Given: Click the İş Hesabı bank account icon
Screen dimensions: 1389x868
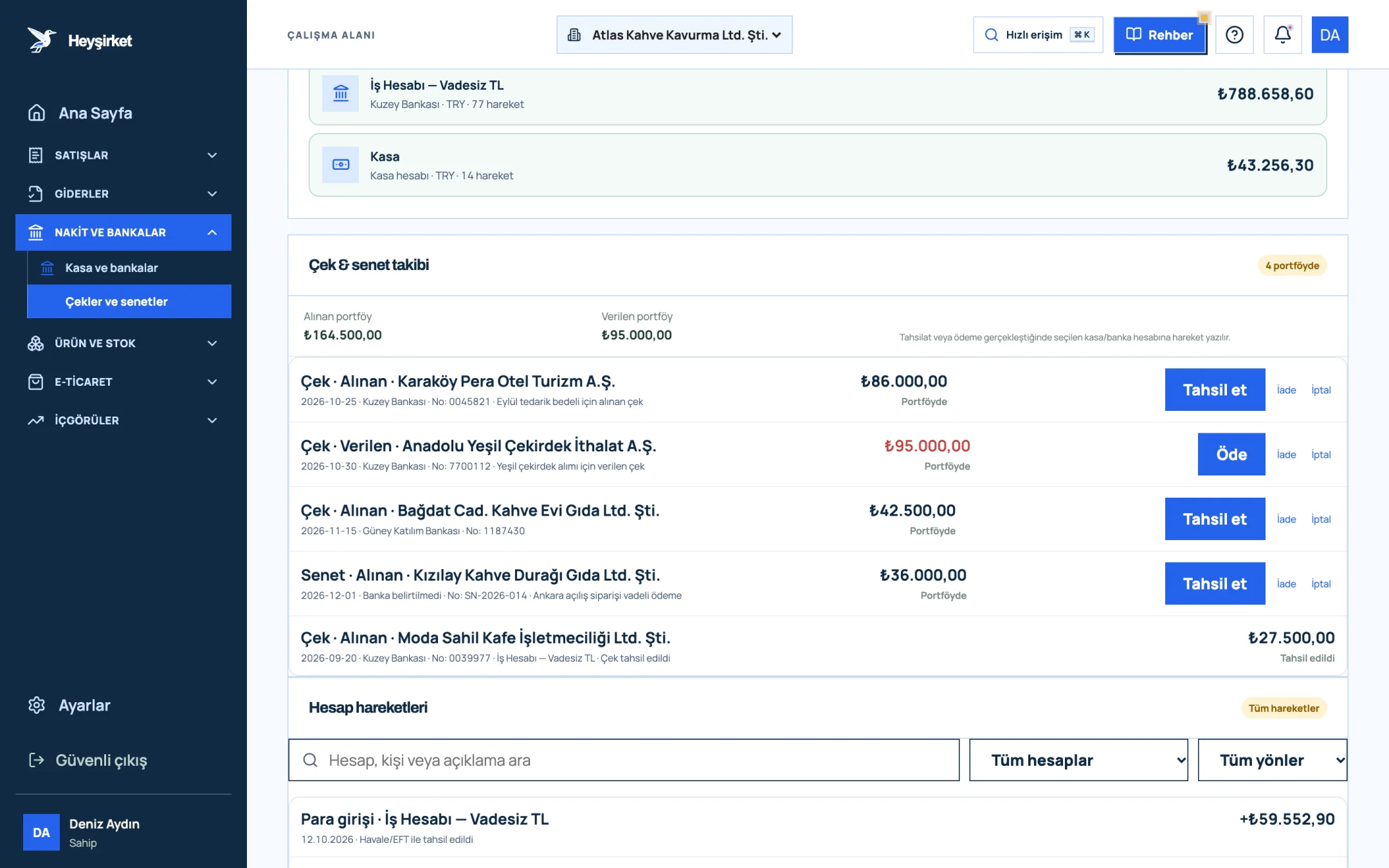Looking at the screenshot, I should [340, 94].
